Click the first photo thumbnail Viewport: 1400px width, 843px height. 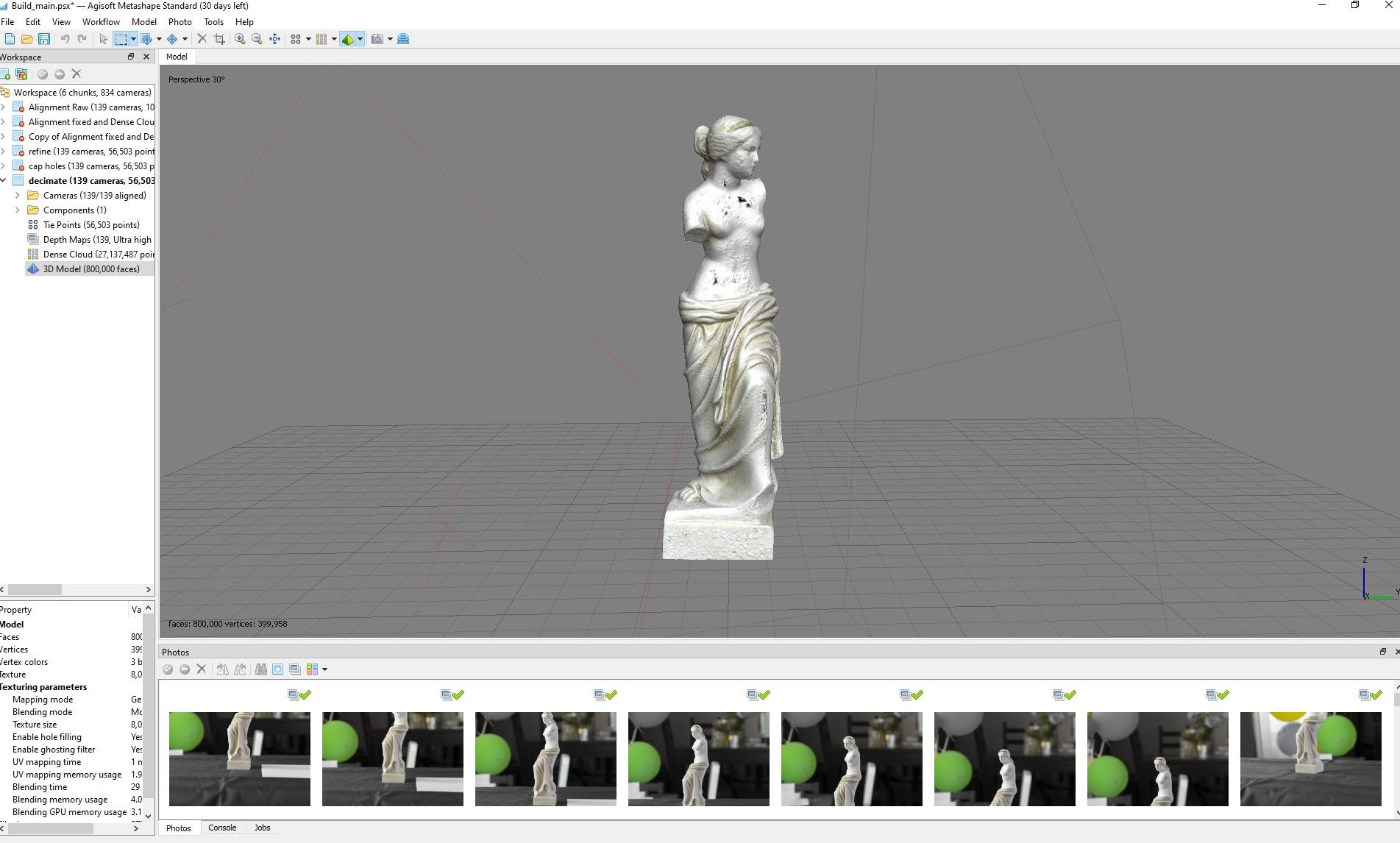(240, 758)
